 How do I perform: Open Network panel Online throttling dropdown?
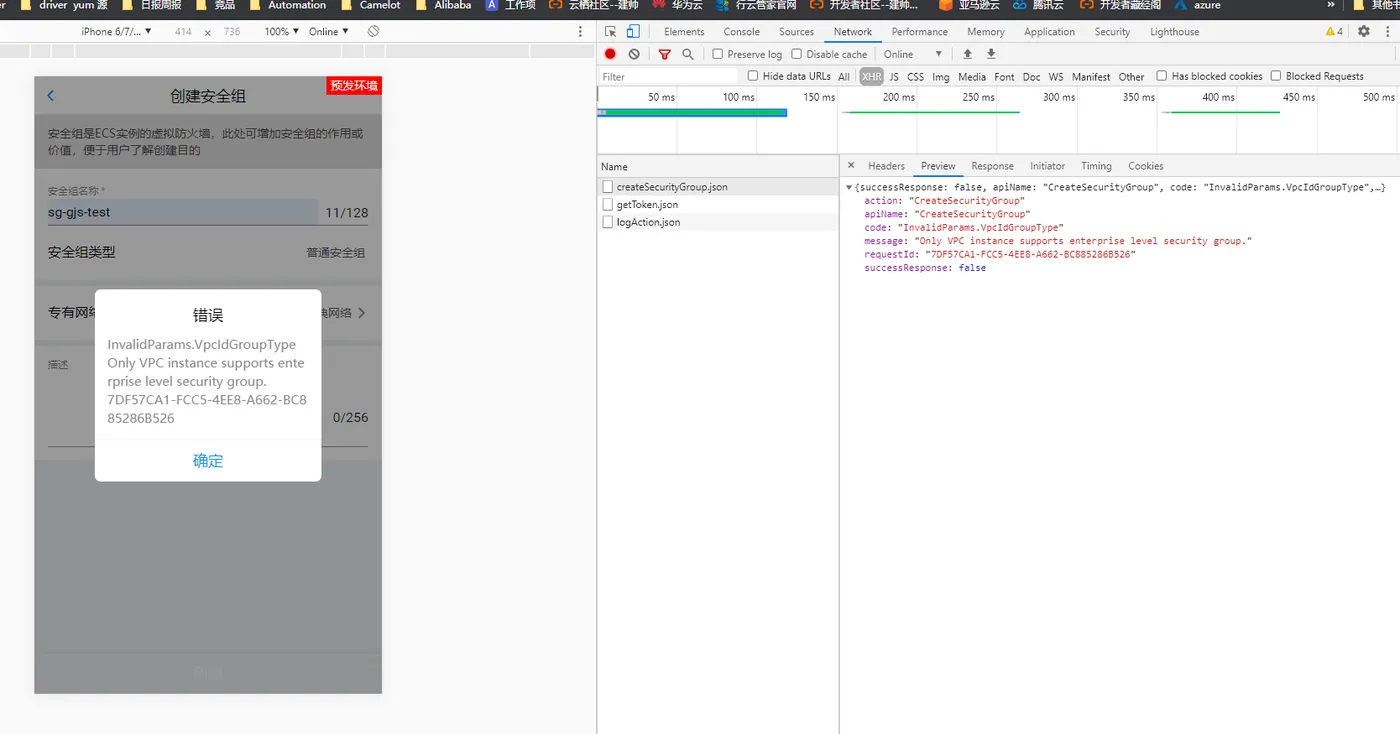pos(913,54)
